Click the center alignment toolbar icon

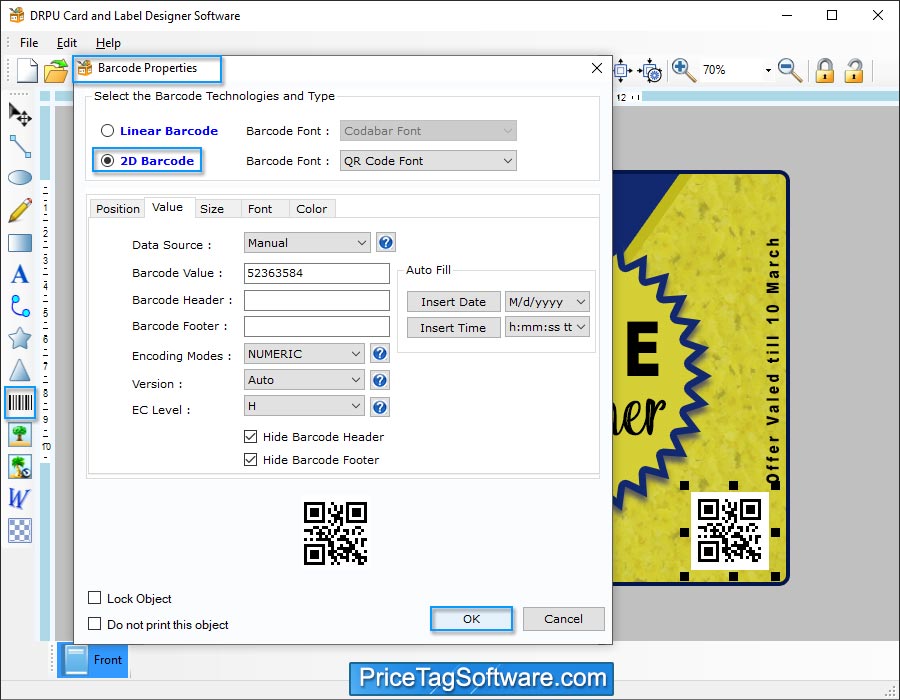622,71
